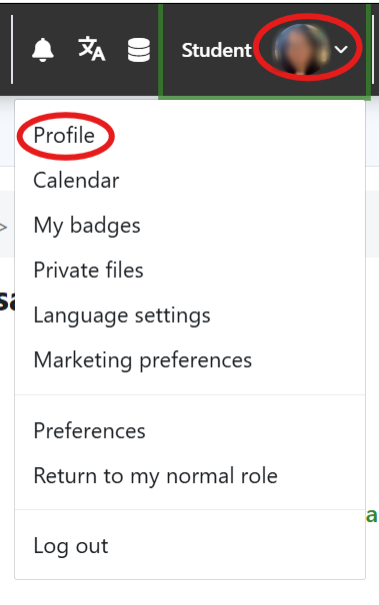Image resolution: width=379 pixels, height=605 pixels.
Task: Click the partially hidden bold heading text
Action: tap(7, 302)
